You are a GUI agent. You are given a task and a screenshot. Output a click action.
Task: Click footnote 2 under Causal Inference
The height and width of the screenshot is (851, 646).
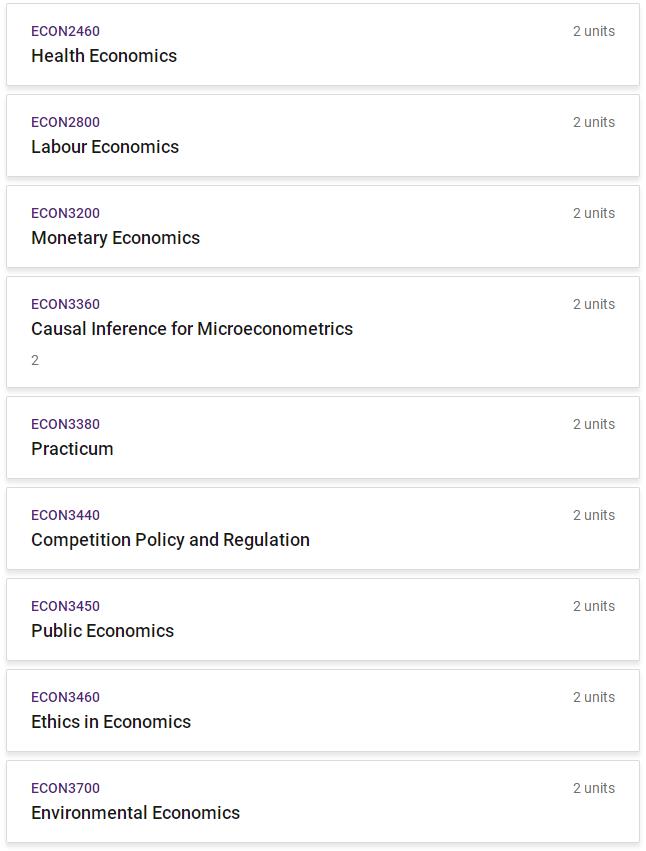tap(35, 360)
